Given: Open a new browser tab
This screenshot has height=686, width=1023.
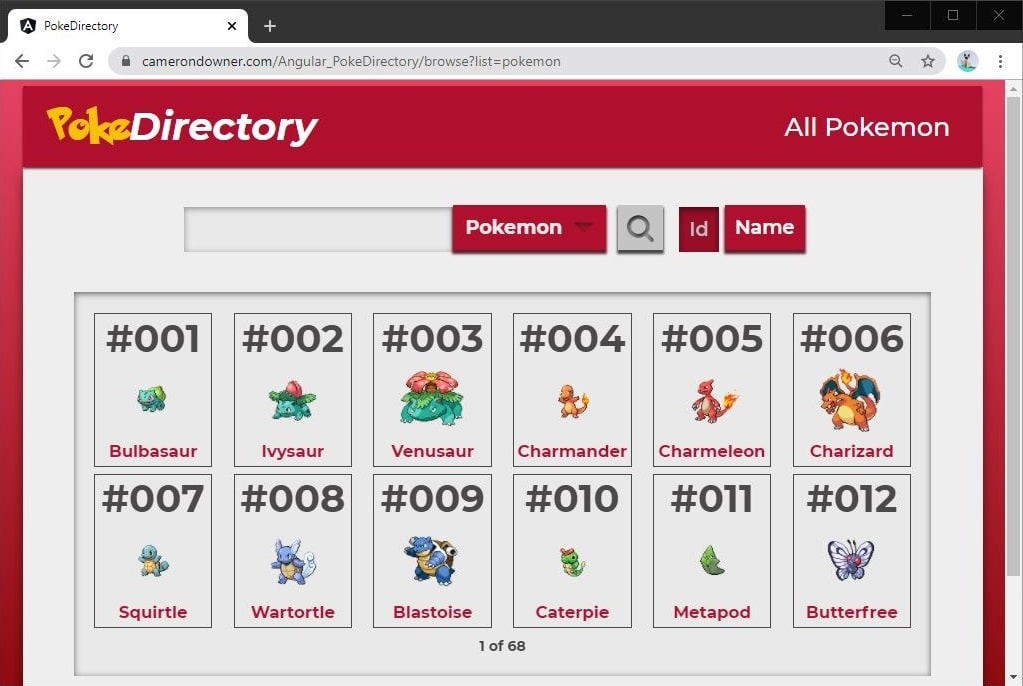Looking at the screenshot, I should (x=269, y=26).
